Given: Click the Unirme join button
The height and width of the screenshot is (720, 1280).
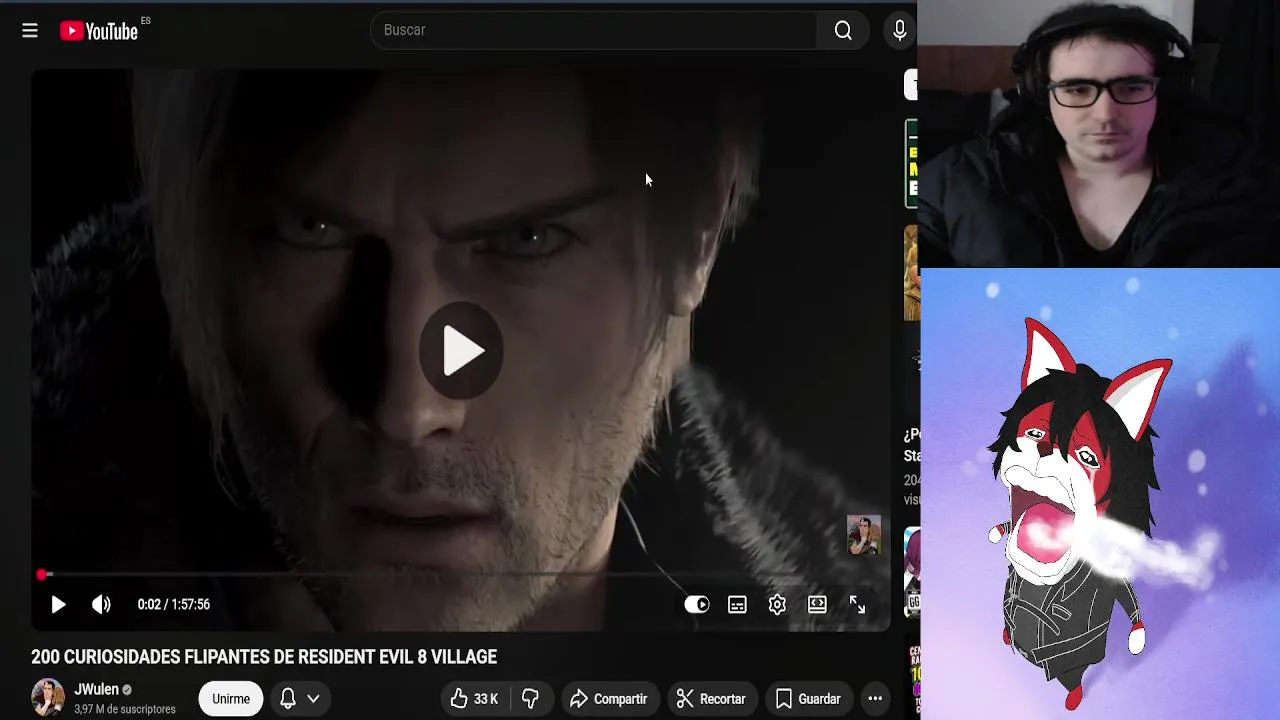Looking at the screenshot, I should click(x=230, y=698).
